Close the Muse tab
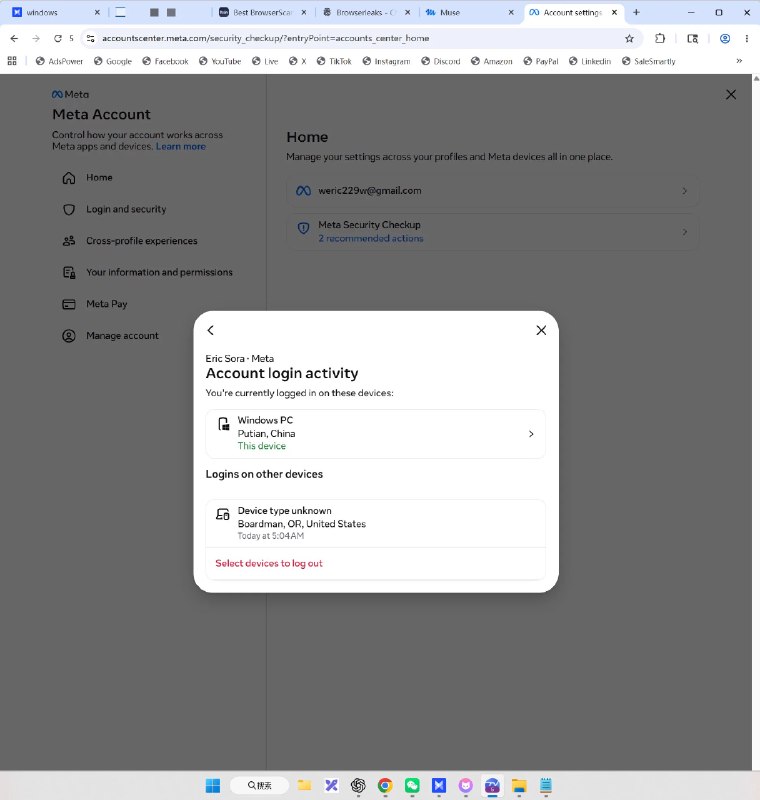This screenshot has width=760, height=800. pyautogui.click(x=511, y=12)
